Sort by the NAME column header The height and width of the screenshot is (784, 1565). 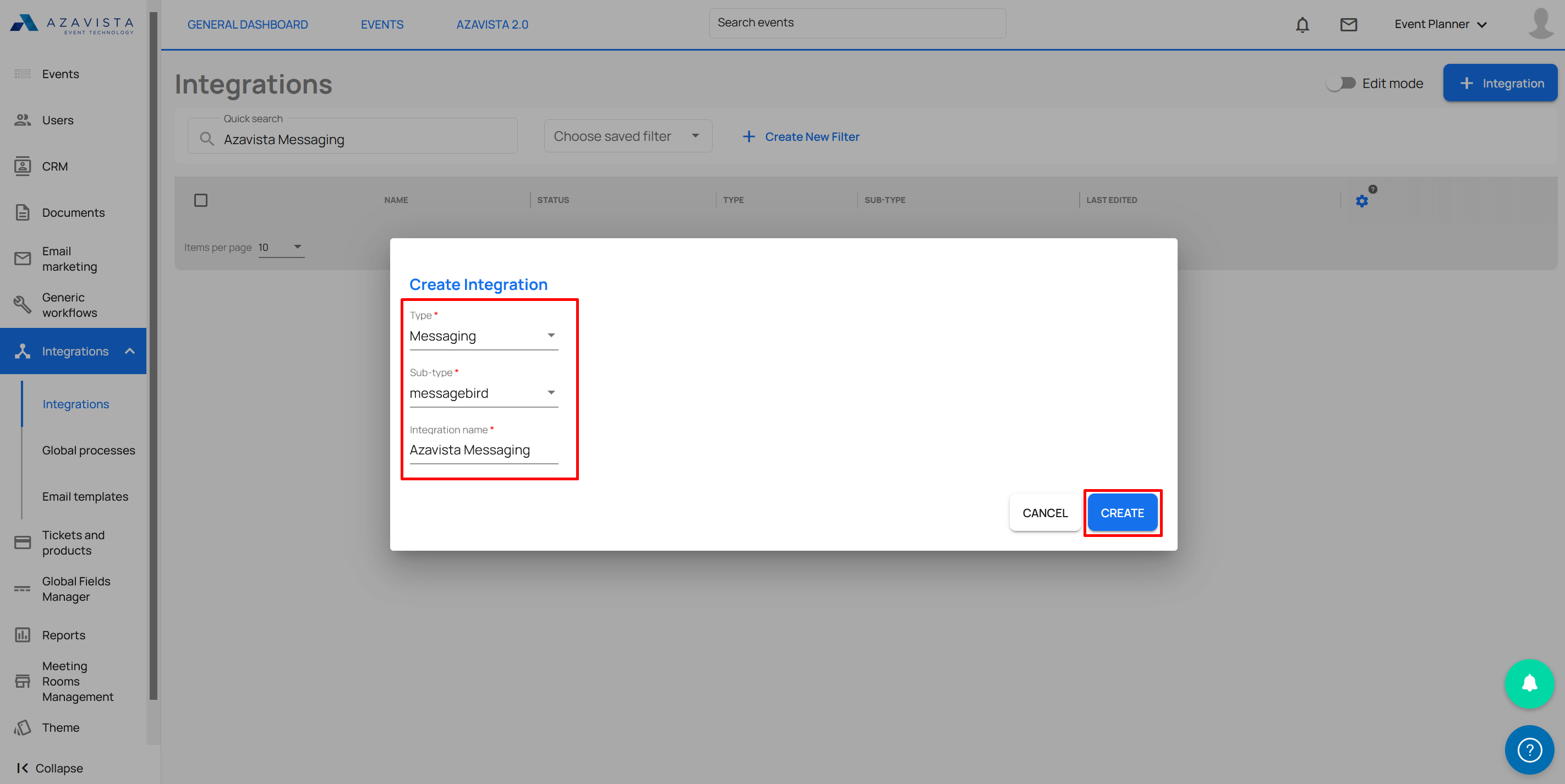pos(396,200)
